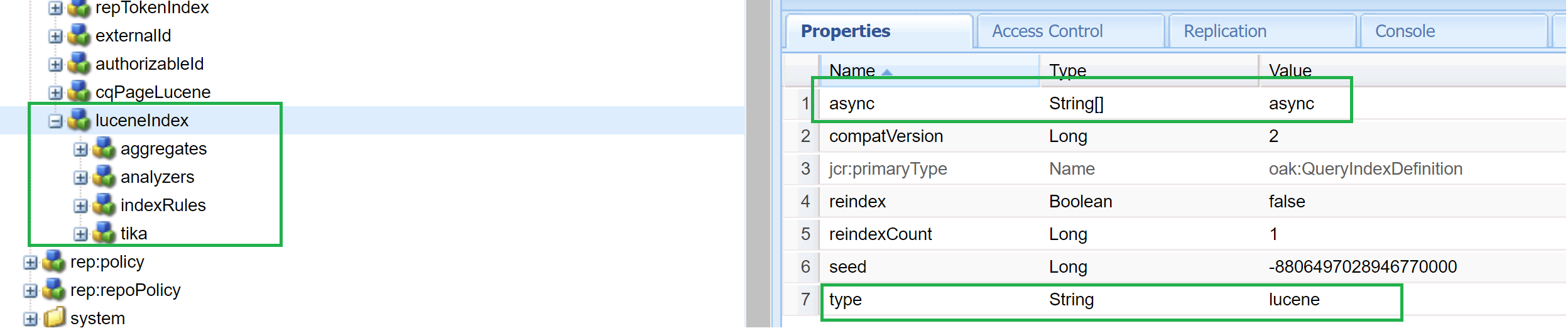The image size is (1568, 333).
Task: Click the value oak:QueryIndexDefinition
Action: click(1366, 169)
